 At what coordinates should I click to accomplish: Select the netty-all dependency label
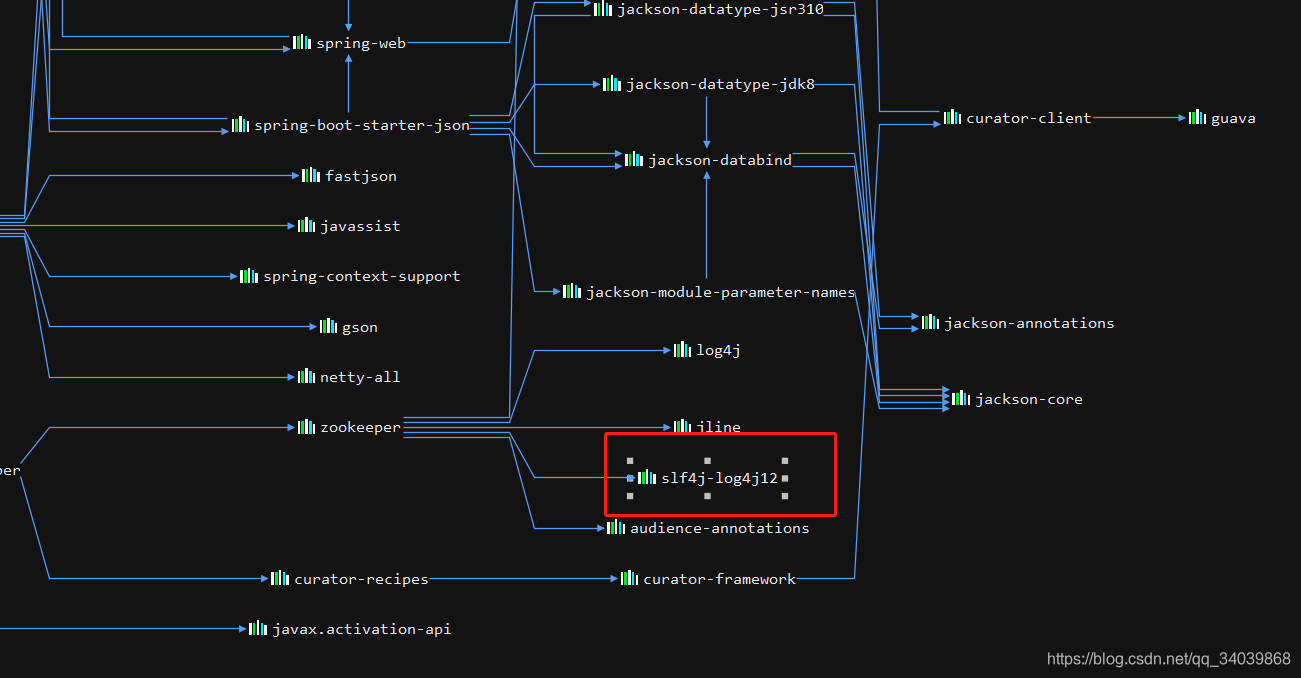point(360,377)
